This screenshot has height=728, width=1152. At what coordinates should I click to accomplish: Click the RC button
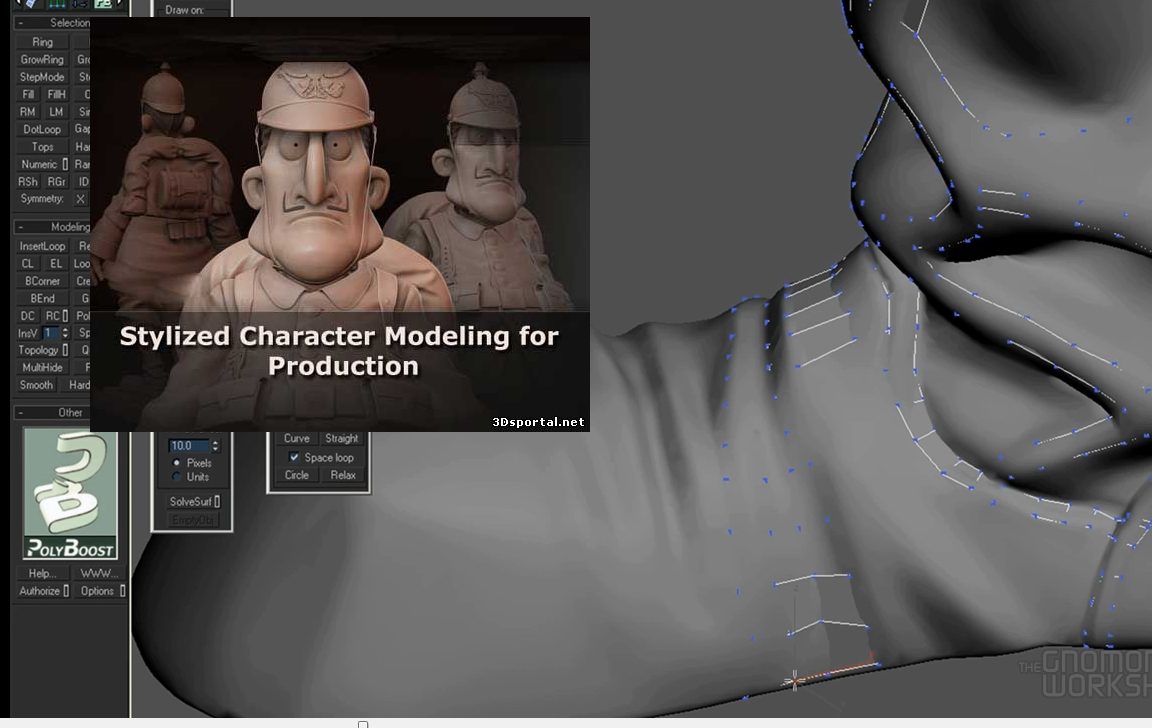tap(57, 316)
